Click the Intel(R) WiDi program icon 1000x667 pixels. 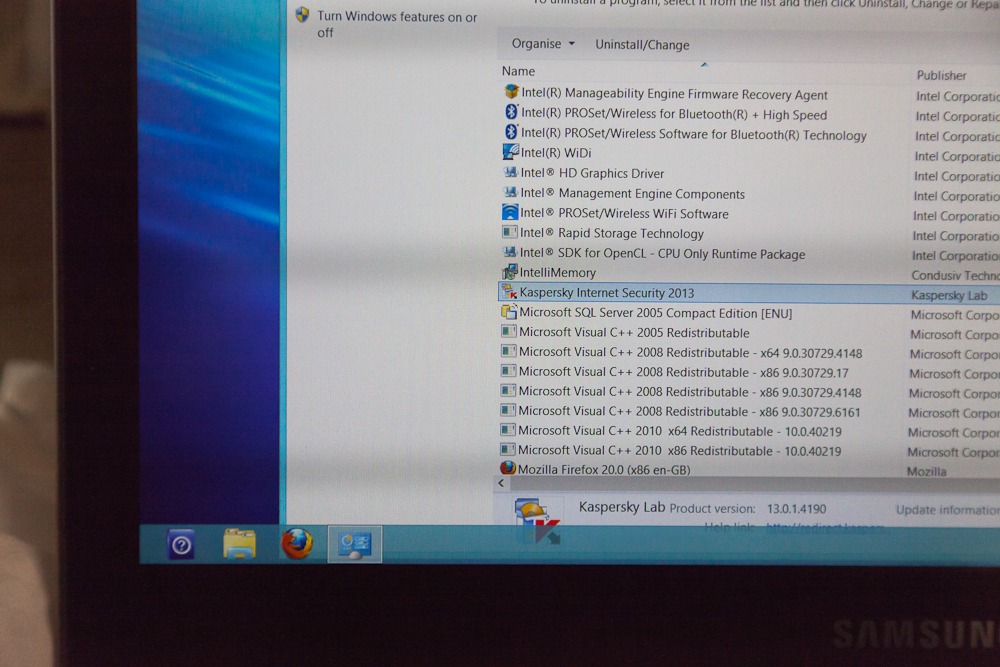pyautogui.click(x=510, y=152)
